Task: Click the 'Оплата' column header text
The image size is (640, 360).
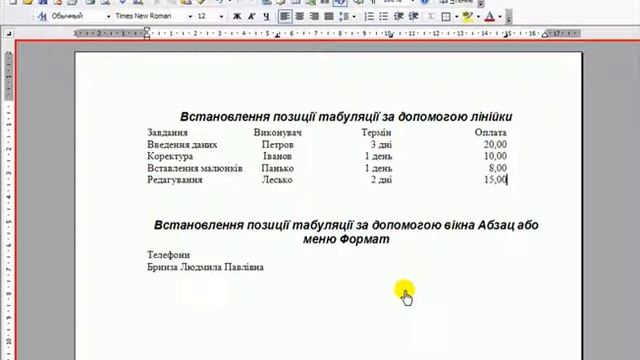Action: (x=491, y=133)
